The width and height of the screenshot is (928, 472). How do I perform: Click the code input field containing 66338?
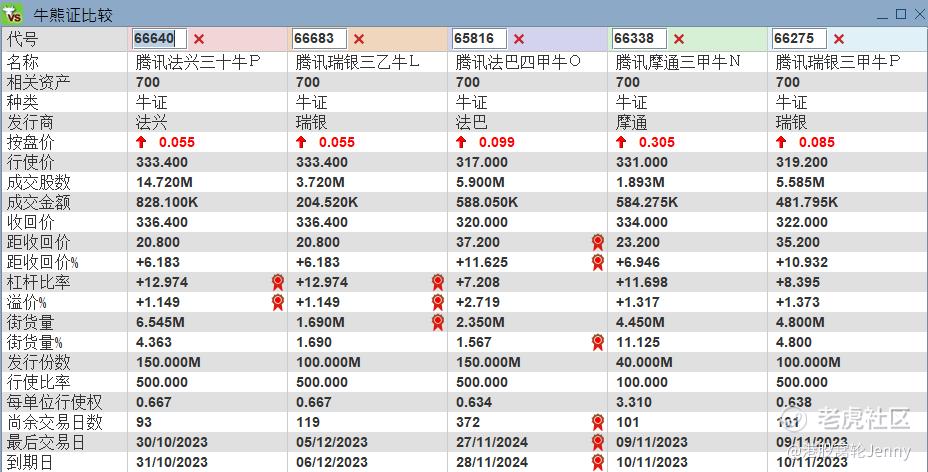639,38
